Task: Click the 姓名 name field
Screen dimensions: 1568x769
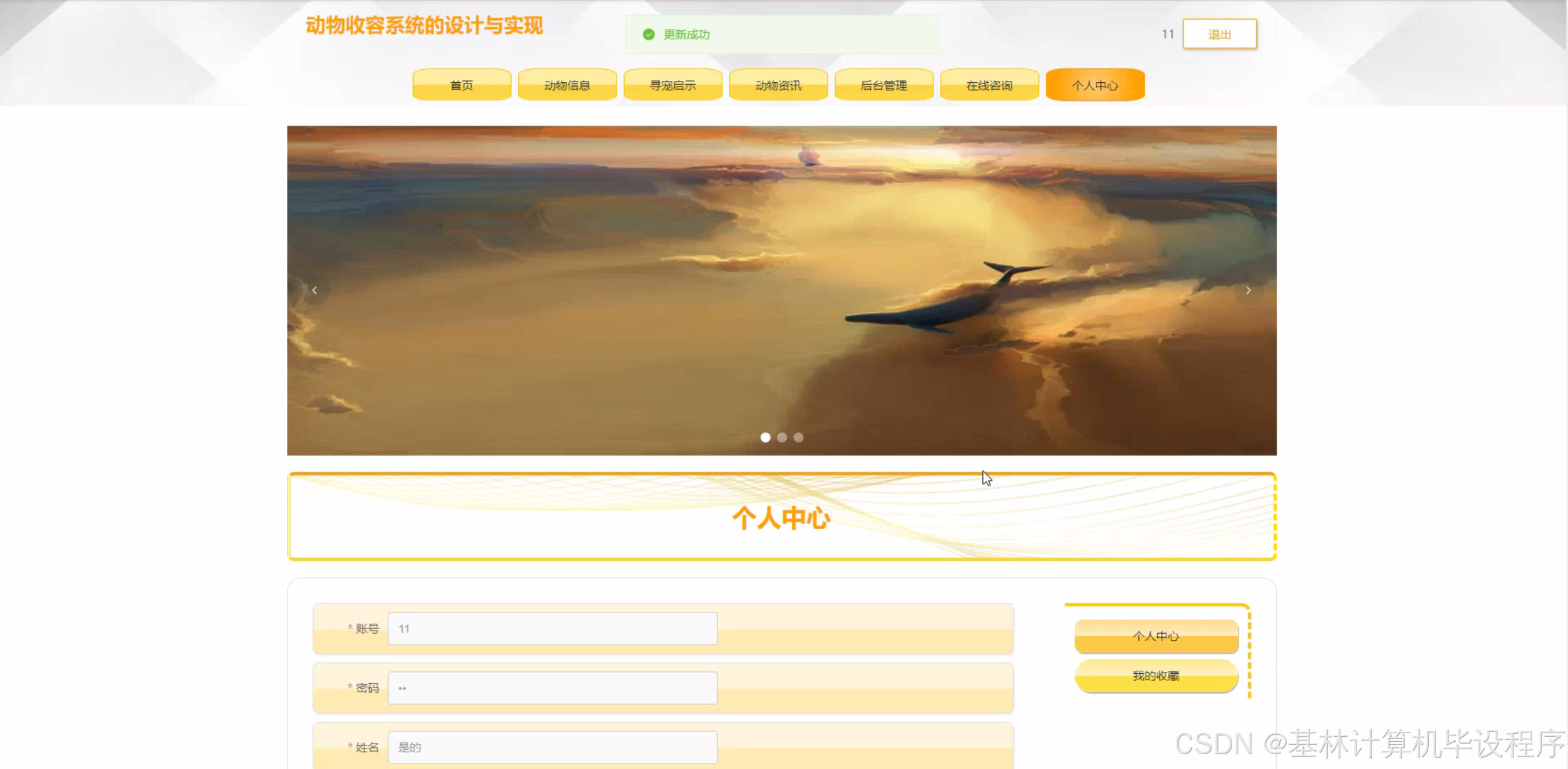Action: pyautogui.click(x=552, y=747)
